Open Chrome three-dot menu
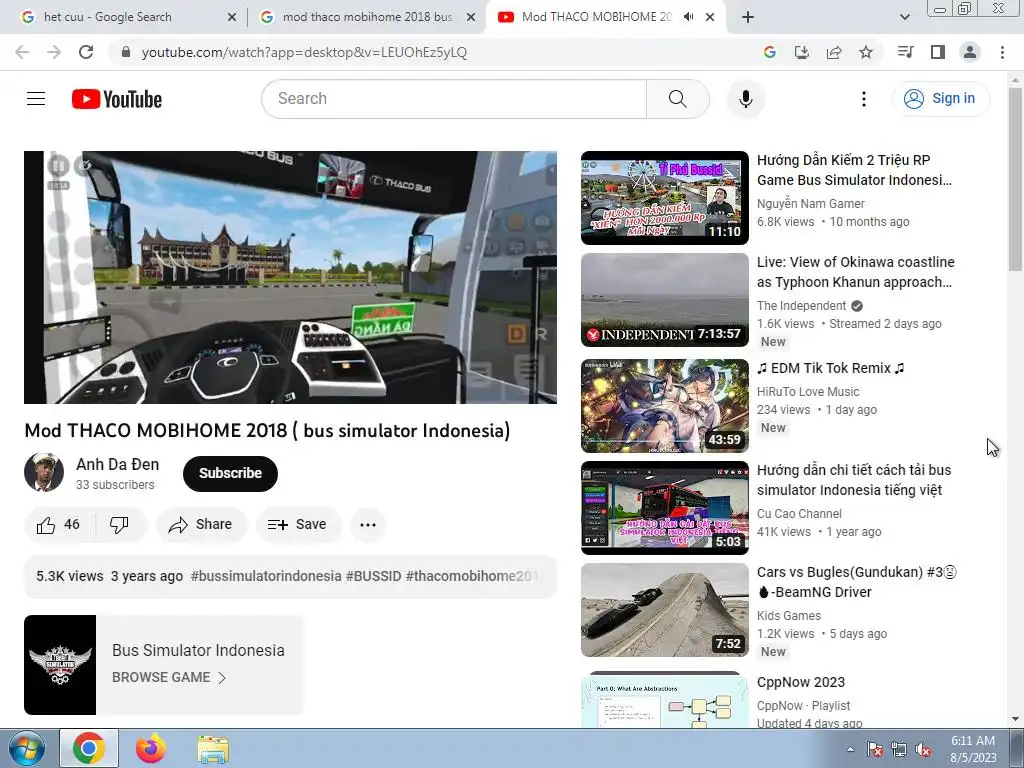The image size is (1024, 768). coord(1002,52)
